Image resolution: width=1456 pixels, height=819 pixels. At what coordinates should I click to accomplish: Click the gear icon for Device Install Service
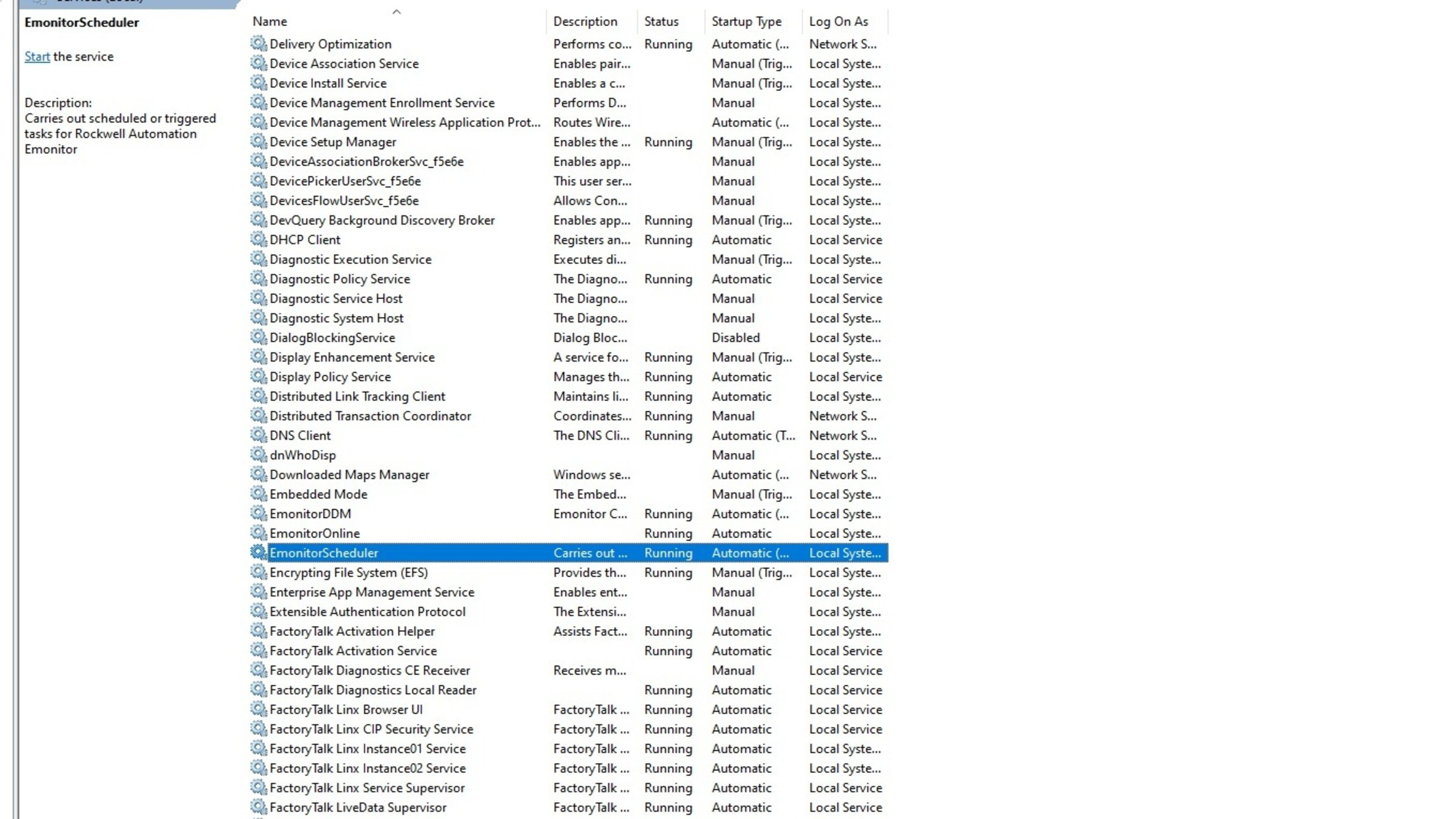click(x=258, y=83)
